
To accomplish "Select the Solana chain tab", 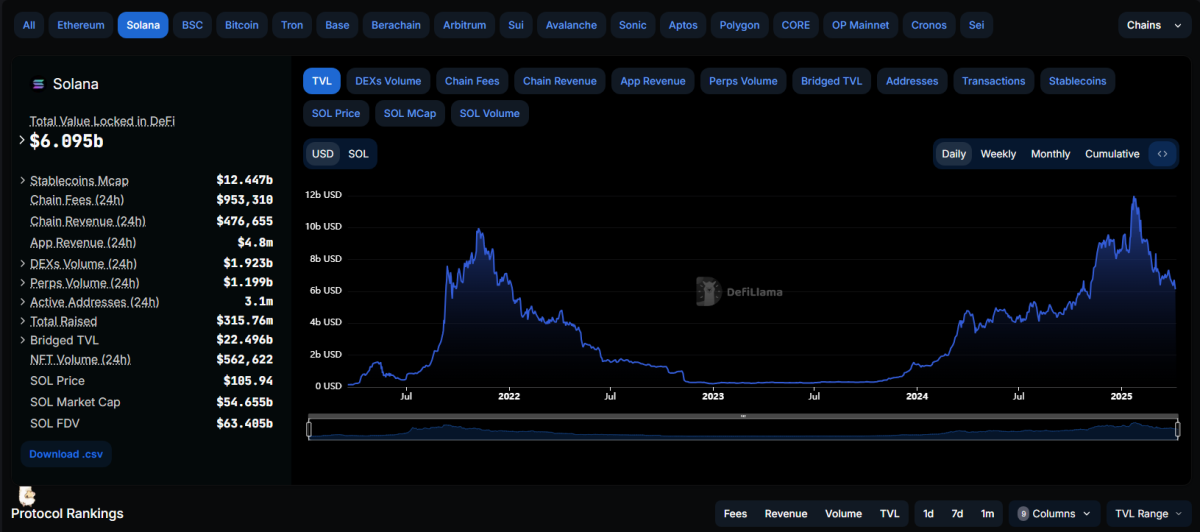I will coord(143,25).
